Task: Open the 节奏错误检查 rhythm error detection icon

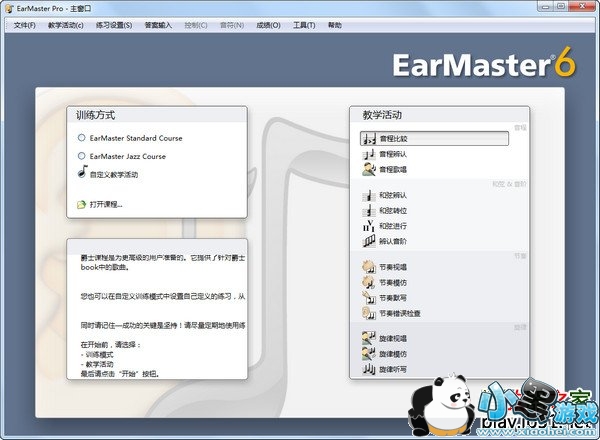Action: point(369,313)
